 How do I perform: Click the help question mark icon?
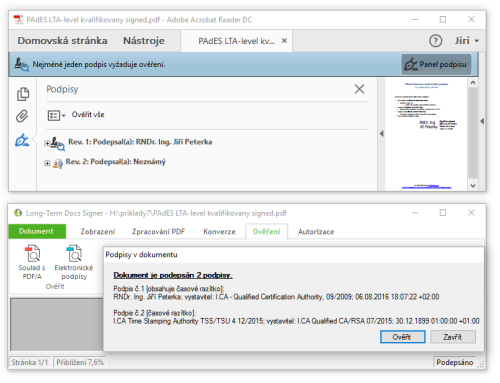pyautogui.click(x=435, y=41)
